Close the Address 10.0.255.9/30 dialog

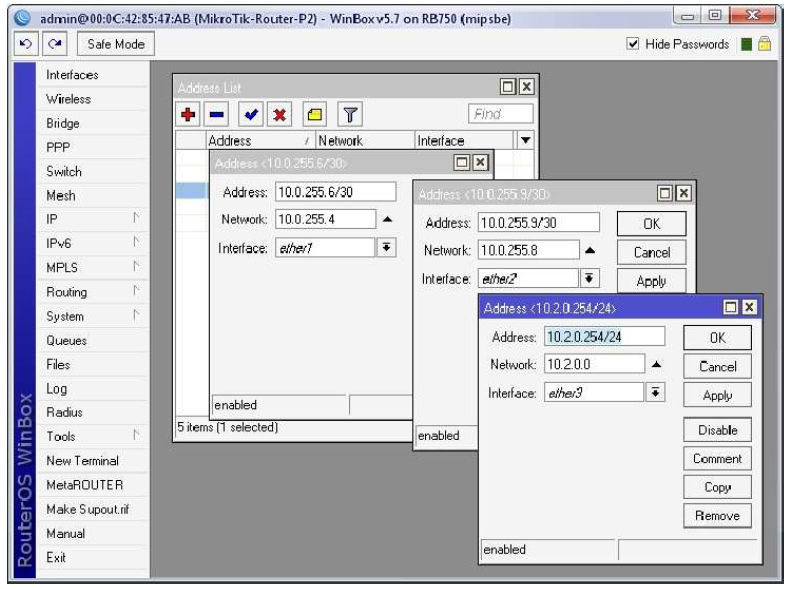point(683,193)
